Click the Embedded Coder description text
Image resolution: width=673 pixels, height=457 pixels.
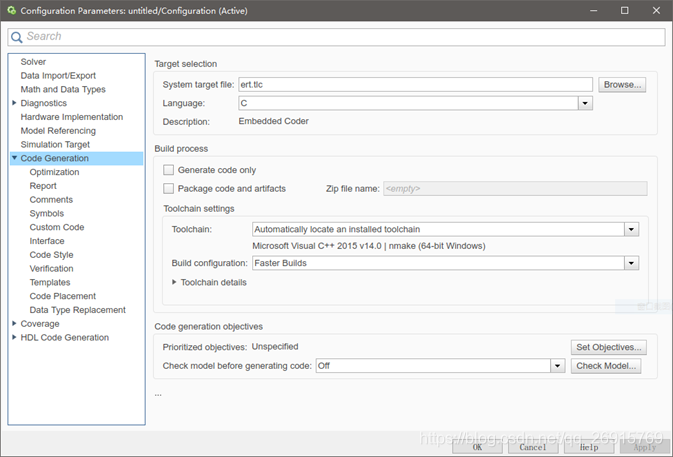coord(273,121)
